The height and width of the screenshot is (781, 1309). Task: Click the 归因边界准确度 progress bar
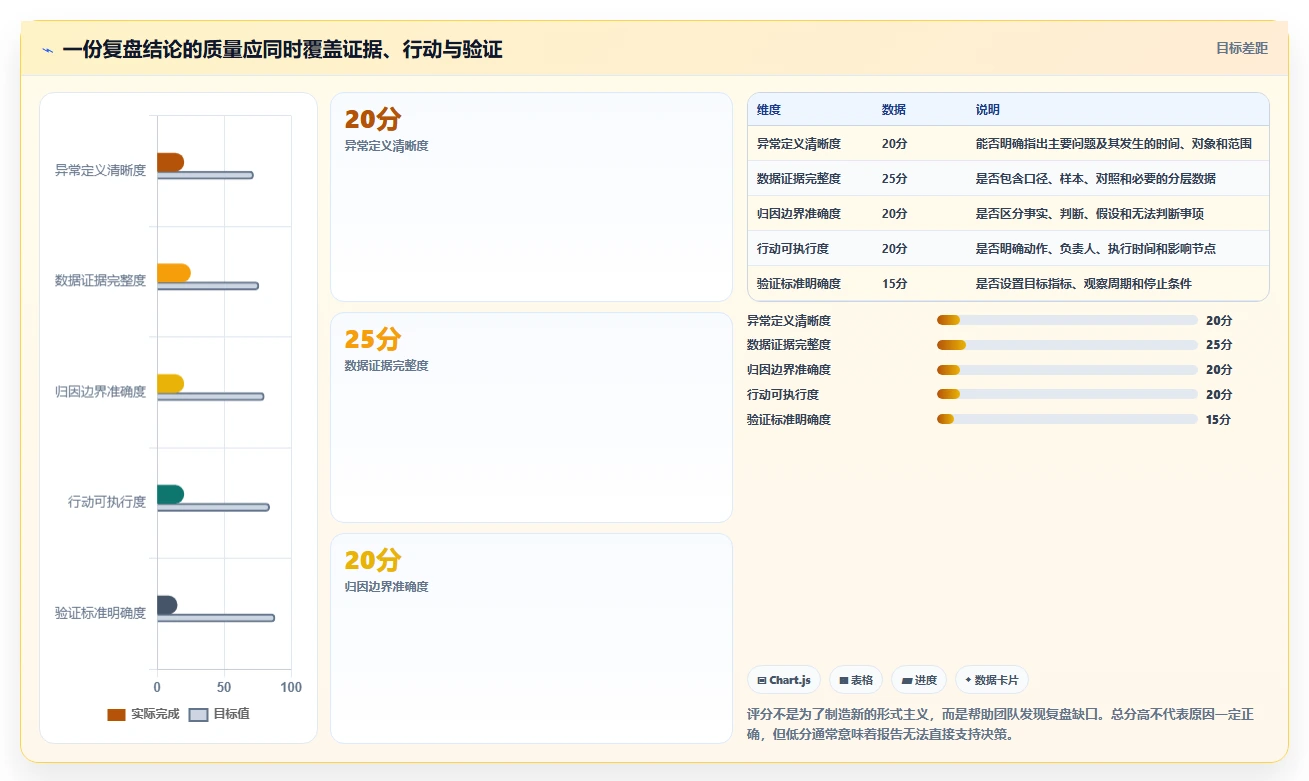coord(1067,370)
